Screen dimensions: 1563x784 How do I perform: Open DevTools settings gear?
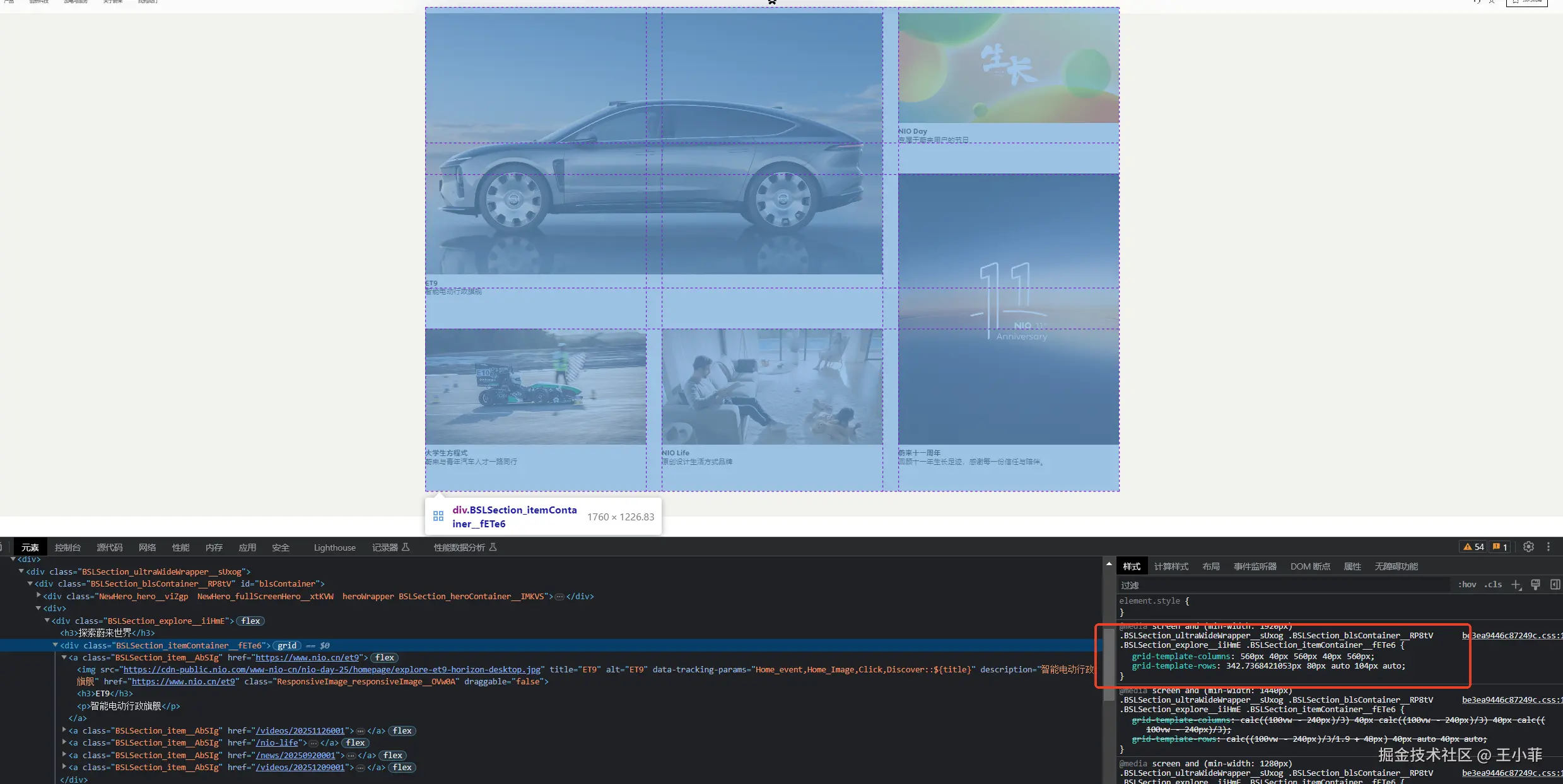1528,547
